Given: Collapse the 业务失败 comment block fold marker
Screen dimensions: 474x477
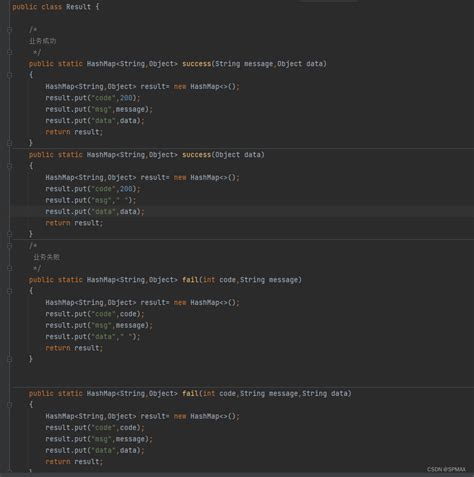Looking at the screenshot, I should pyautogui.click(x=9, y=246).
